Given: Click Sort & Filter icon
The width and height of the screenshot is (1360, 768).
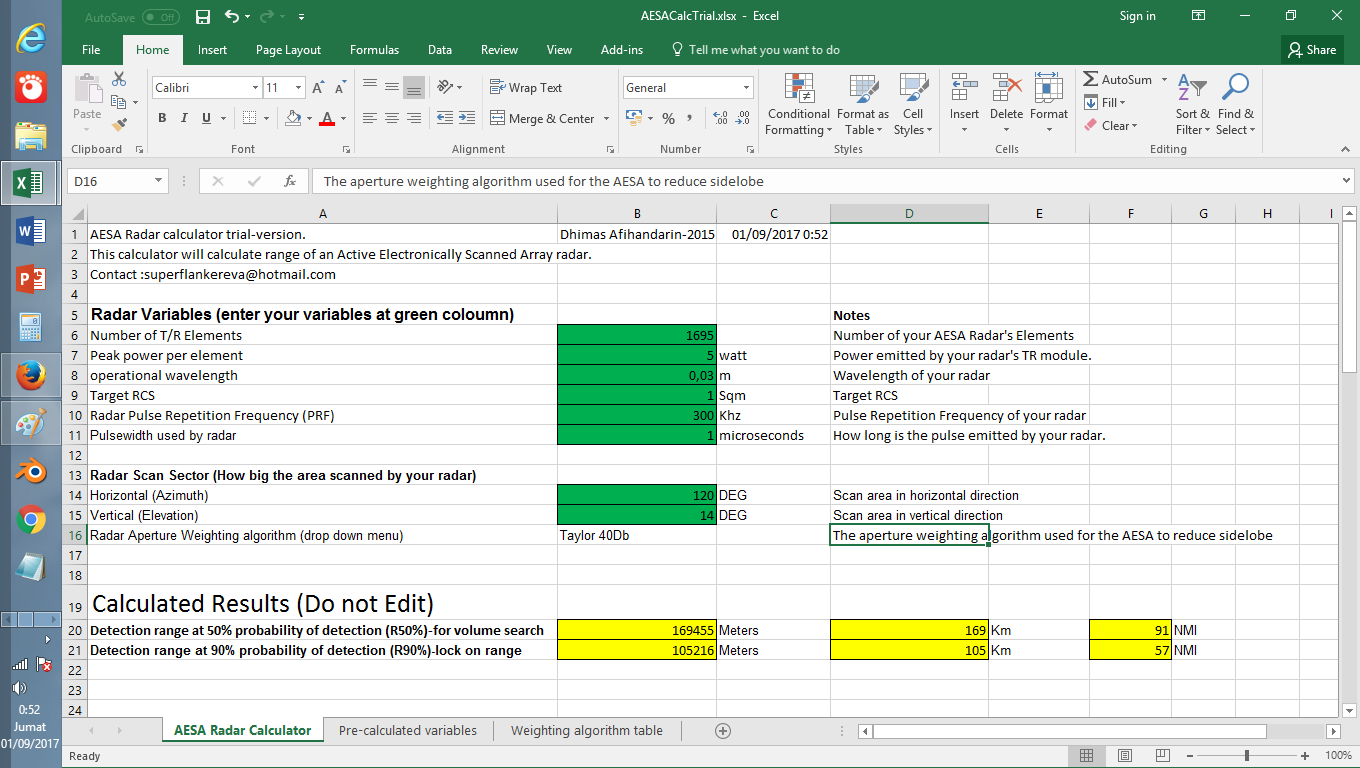Looking at the screenshot, I should 1192,88.
